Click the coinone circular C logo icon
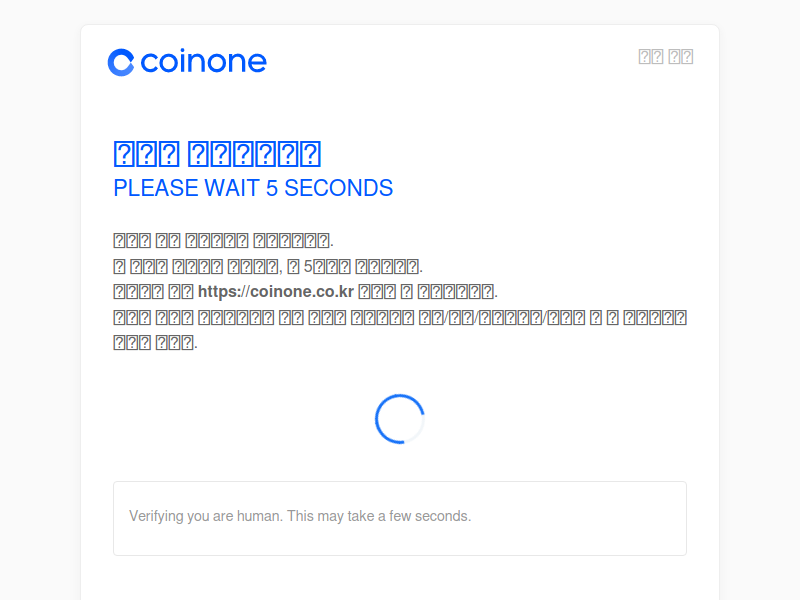 point(121,62)
